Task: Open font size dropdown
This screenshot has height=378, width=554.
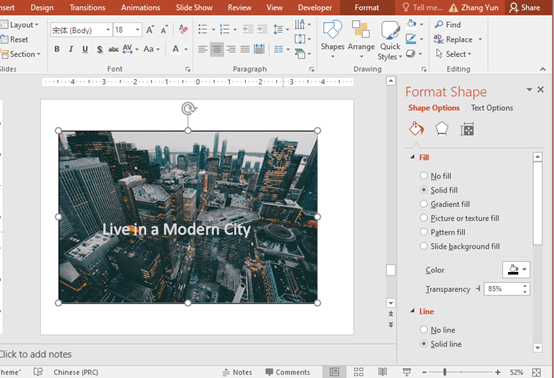Action: [137, 30]
